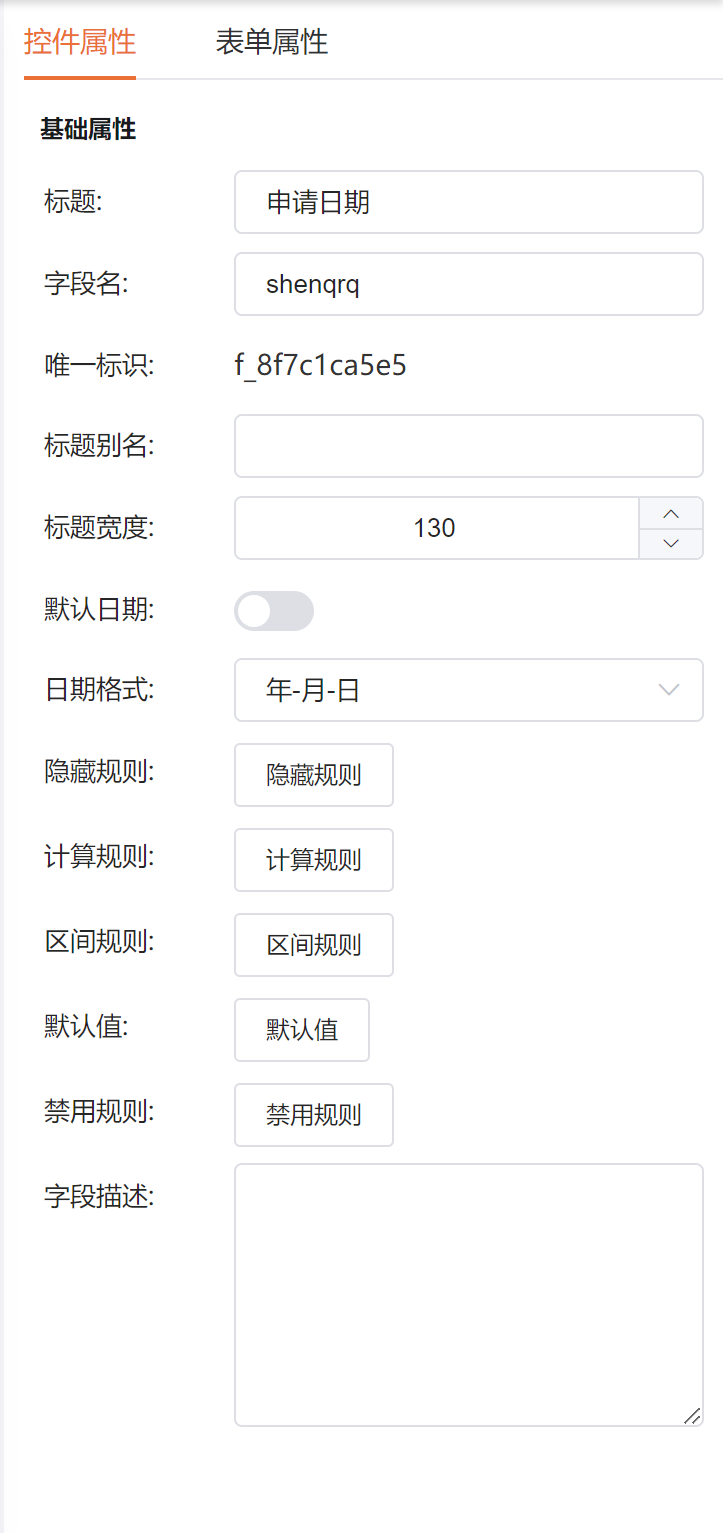Screen dimensions: 723x1533
Task: Decrease 标题宽度 with the down arrow
Action: pyautogui.click(x=671, y=543)
